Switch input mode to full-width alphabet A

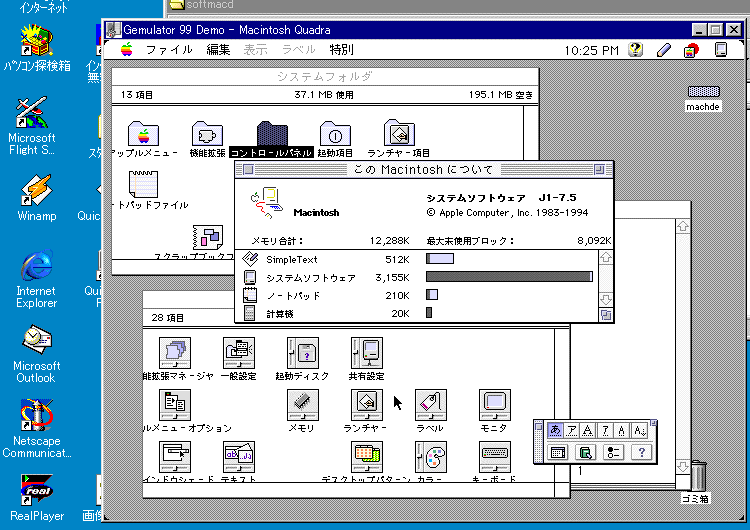588,430
